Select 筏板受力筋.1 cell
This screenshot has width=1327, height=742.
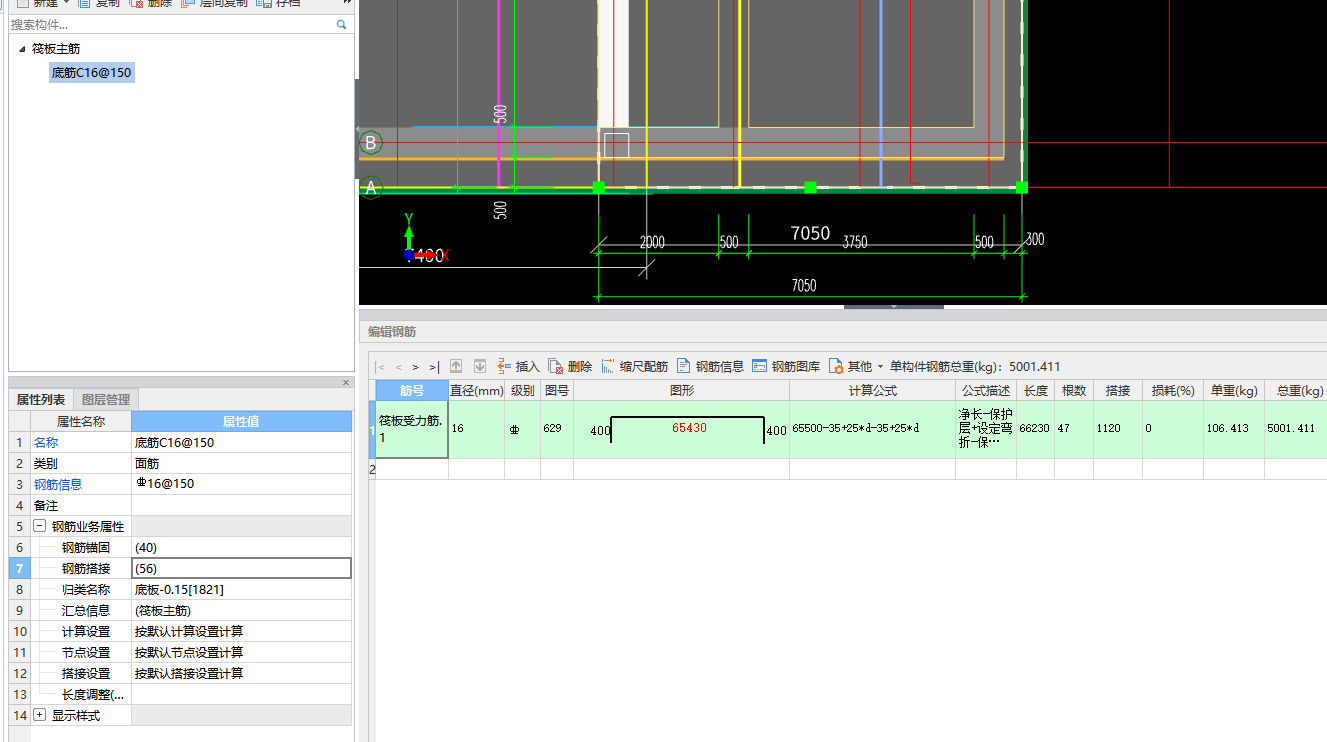pos(412,429)
